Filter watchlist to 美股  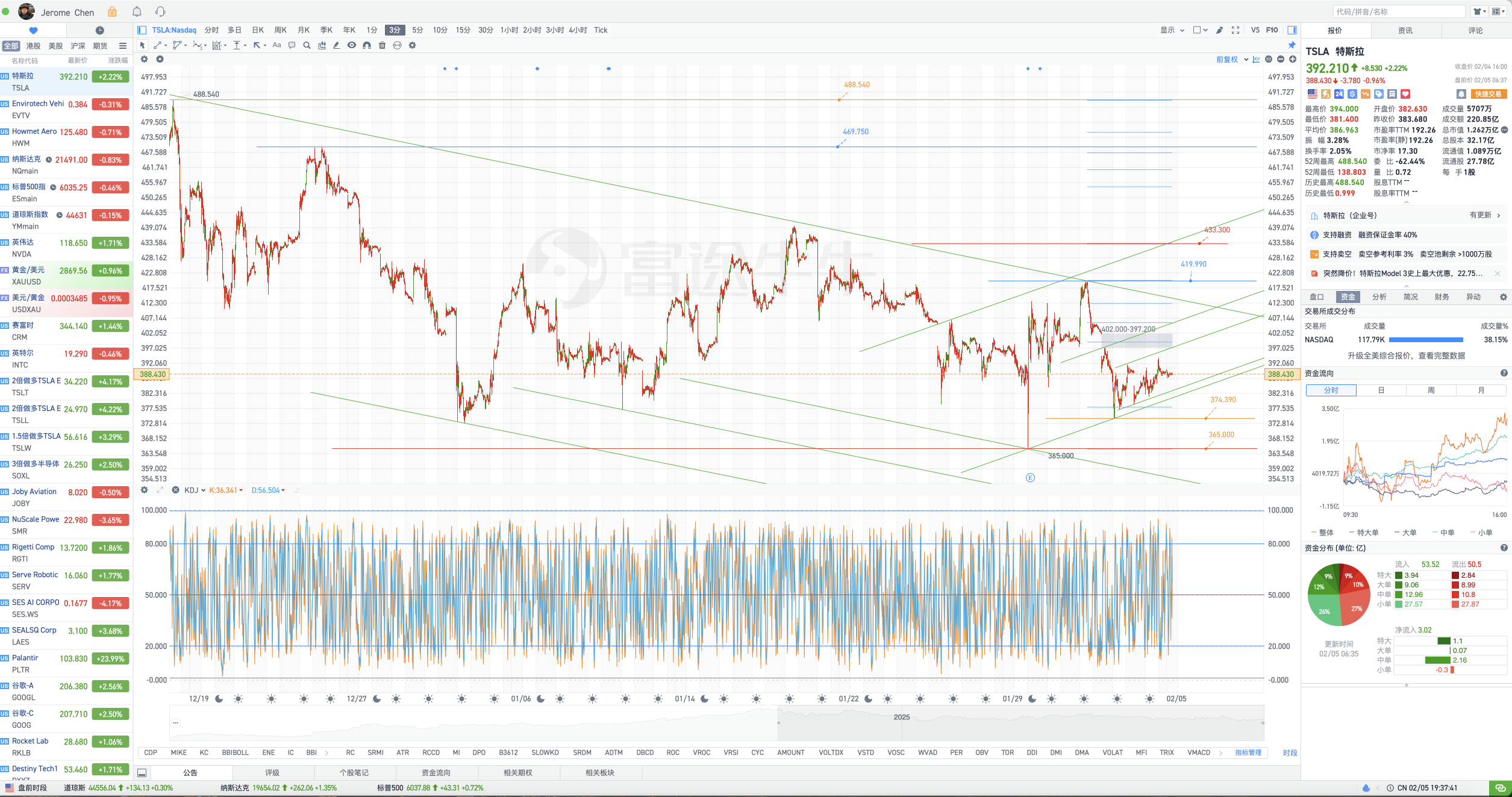(x=55, y=46)
